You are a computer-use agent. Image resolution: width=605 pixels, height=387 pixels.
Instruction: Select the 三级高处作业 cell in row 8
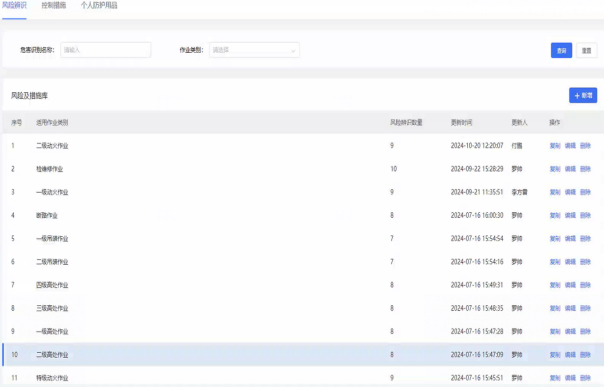tap(52, 308)
